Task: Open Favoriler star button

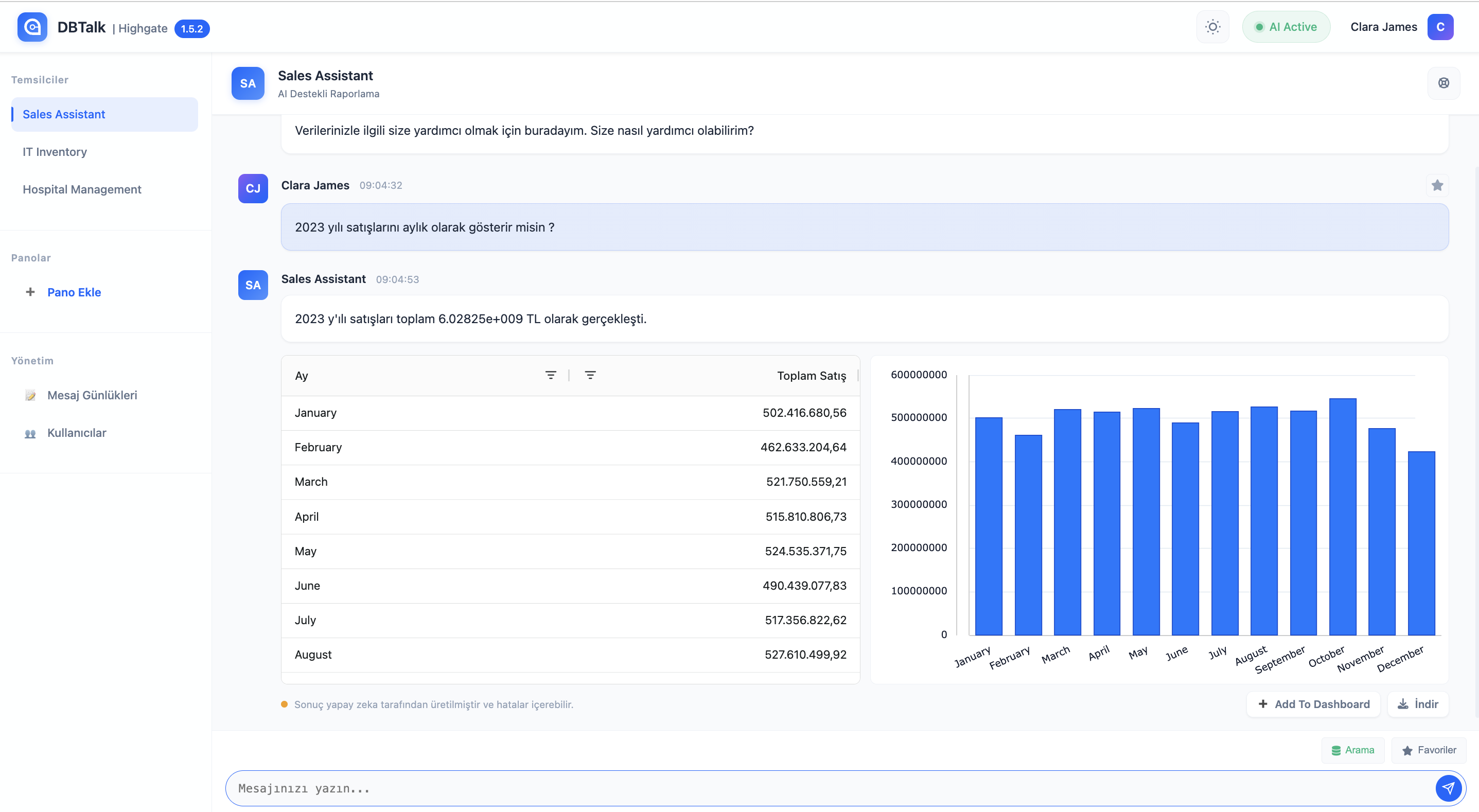Action: [1429, 750]
